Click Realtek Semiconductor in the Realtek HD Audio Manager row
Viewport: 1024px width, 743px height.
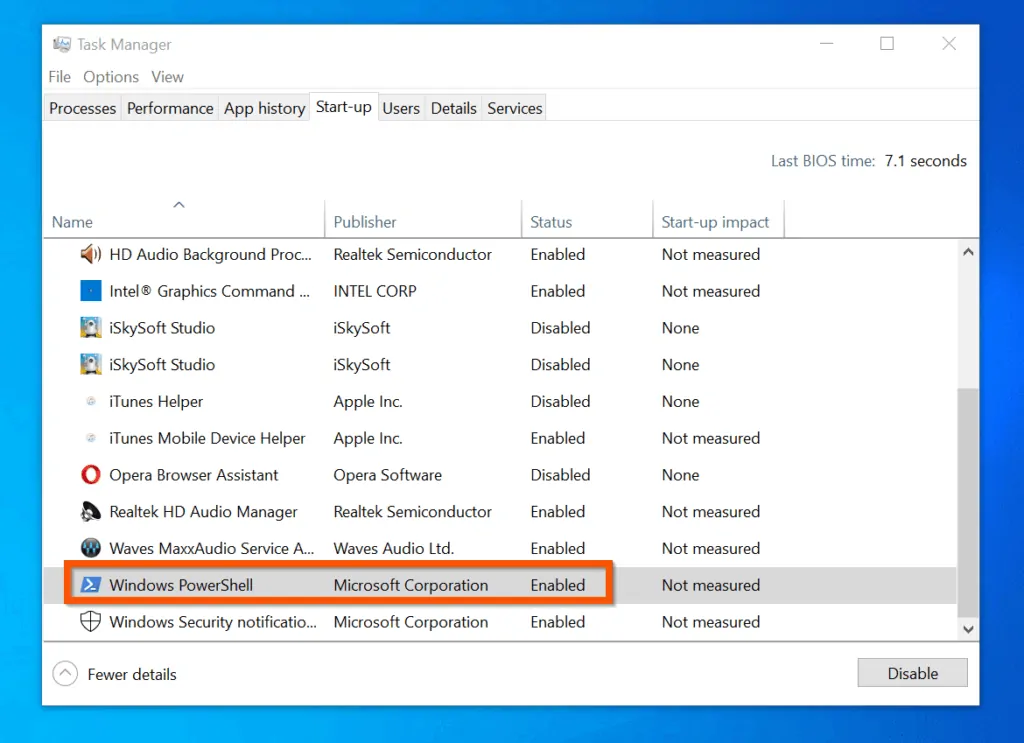click(x=413, y=511)
